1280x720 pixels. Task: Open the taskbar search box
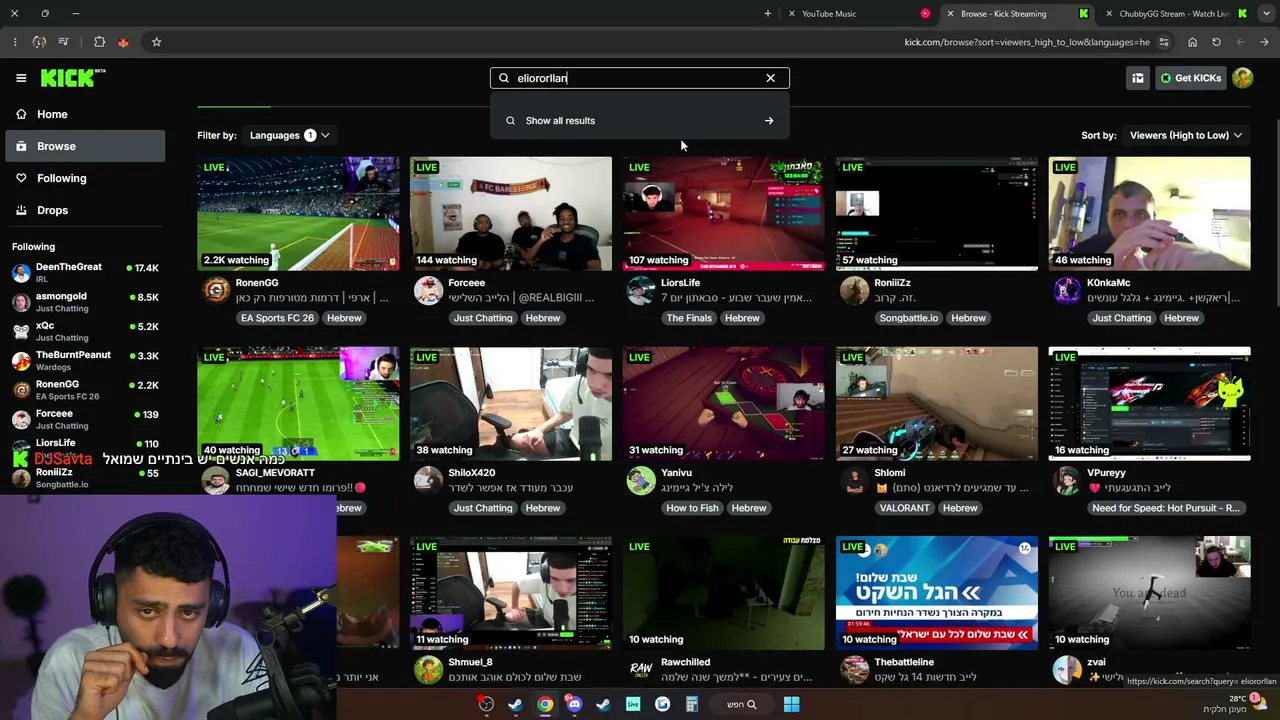coord(741,704)
